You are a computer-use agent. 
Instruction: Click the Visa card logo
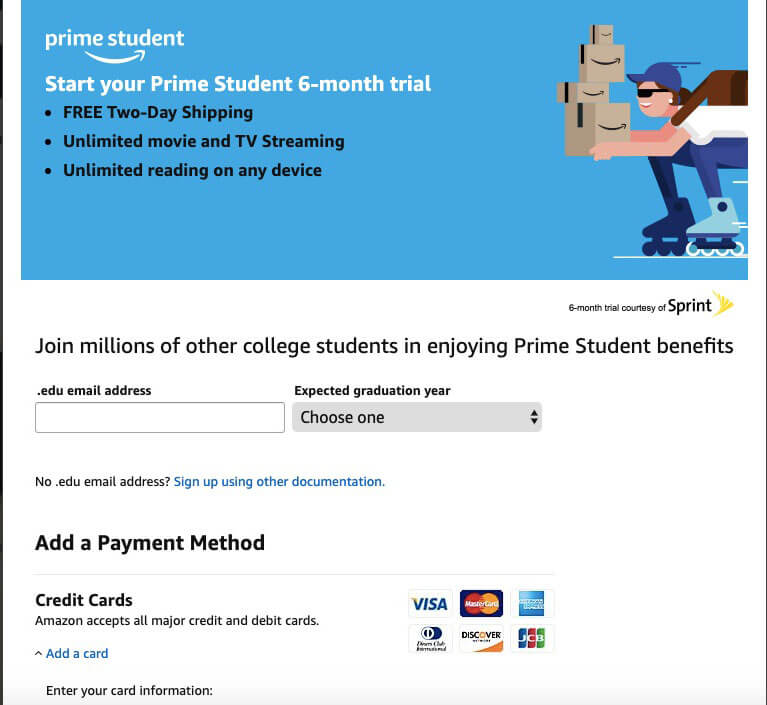pyautogui.click(x=430, y=603)
